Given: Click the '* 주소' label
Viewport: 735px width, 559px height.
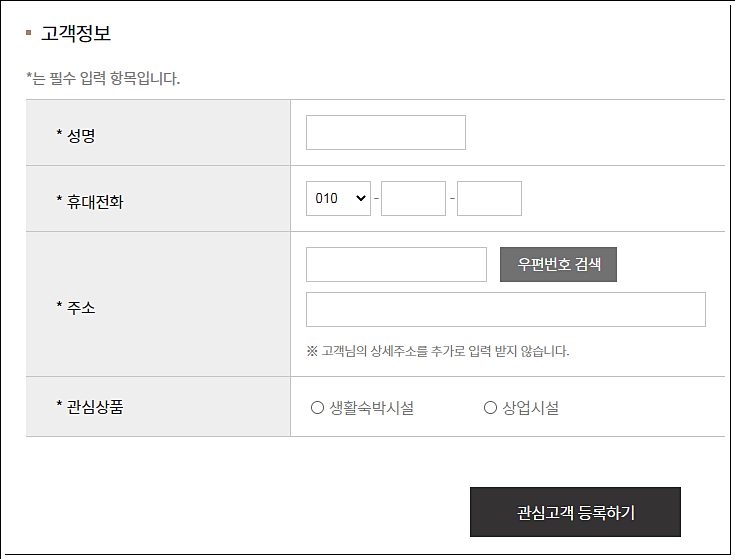Looking at the screenshot, I should [x=76, y=307].
